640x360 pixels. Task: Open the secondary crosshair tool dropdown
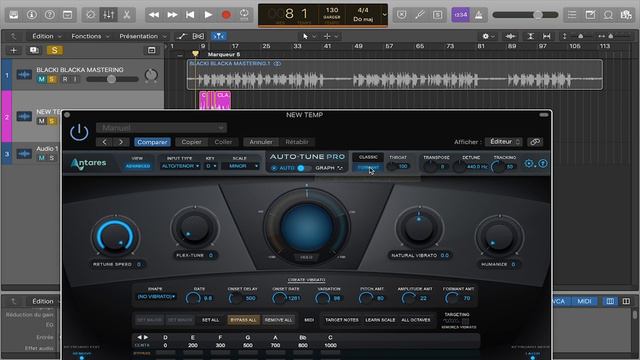331,36
